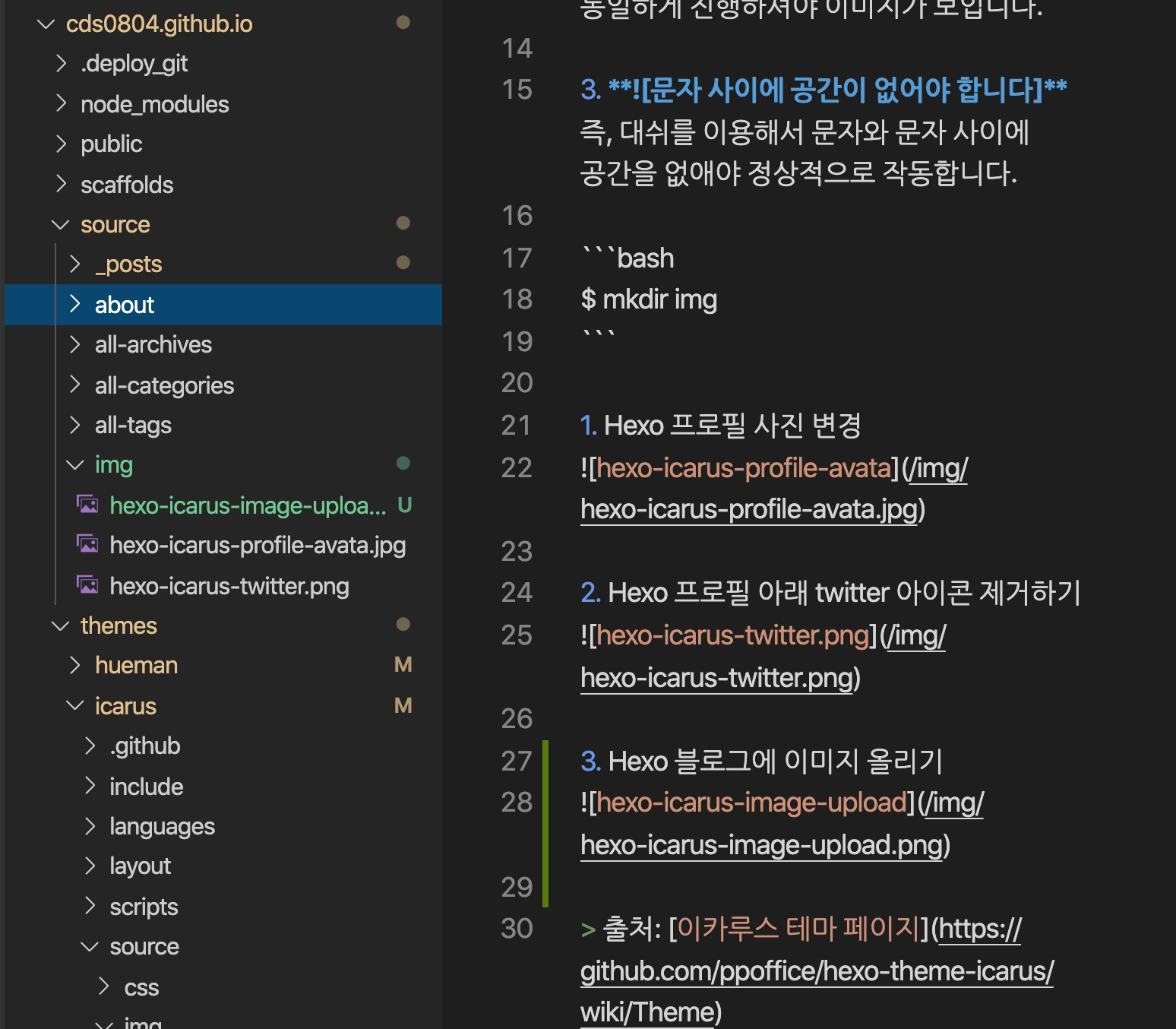Image resolution: width=1176 pixels, height=1029 pixels.
Task: Select the _posts folder label
Action: 128,264
